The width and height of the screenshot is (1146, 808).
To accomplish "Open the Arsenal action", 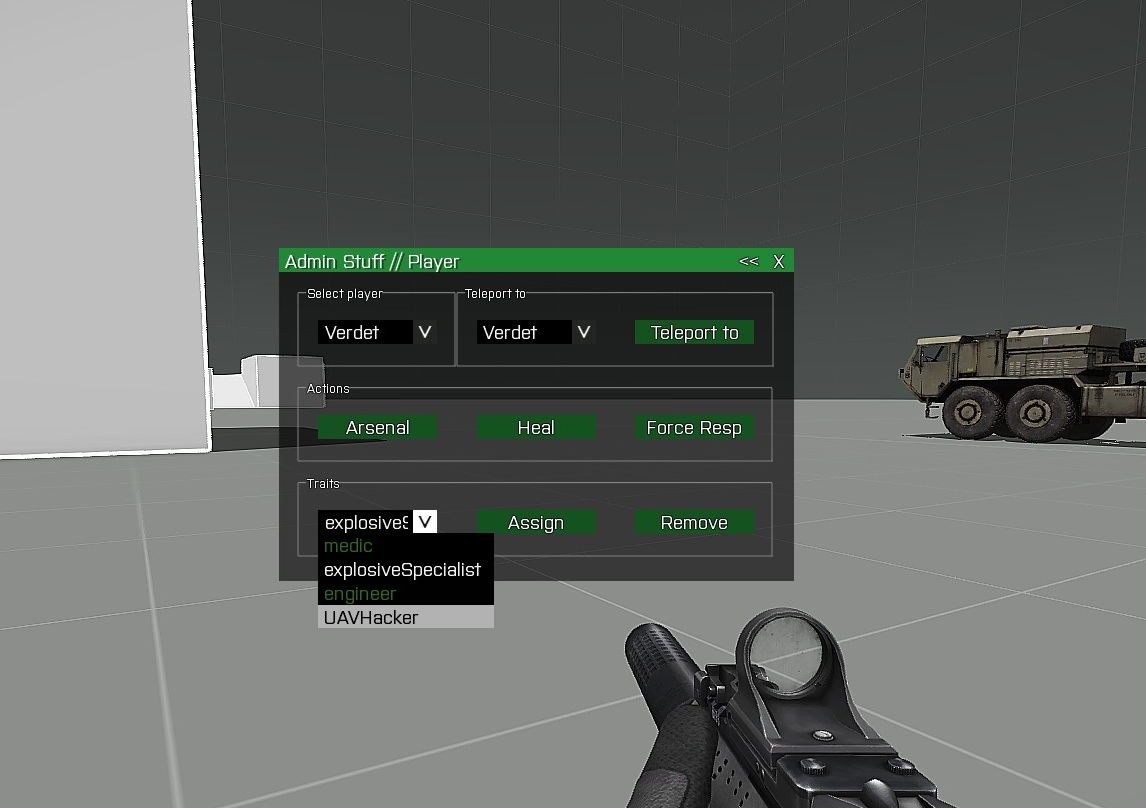I will pyautogui.click(x=377, y=427).
